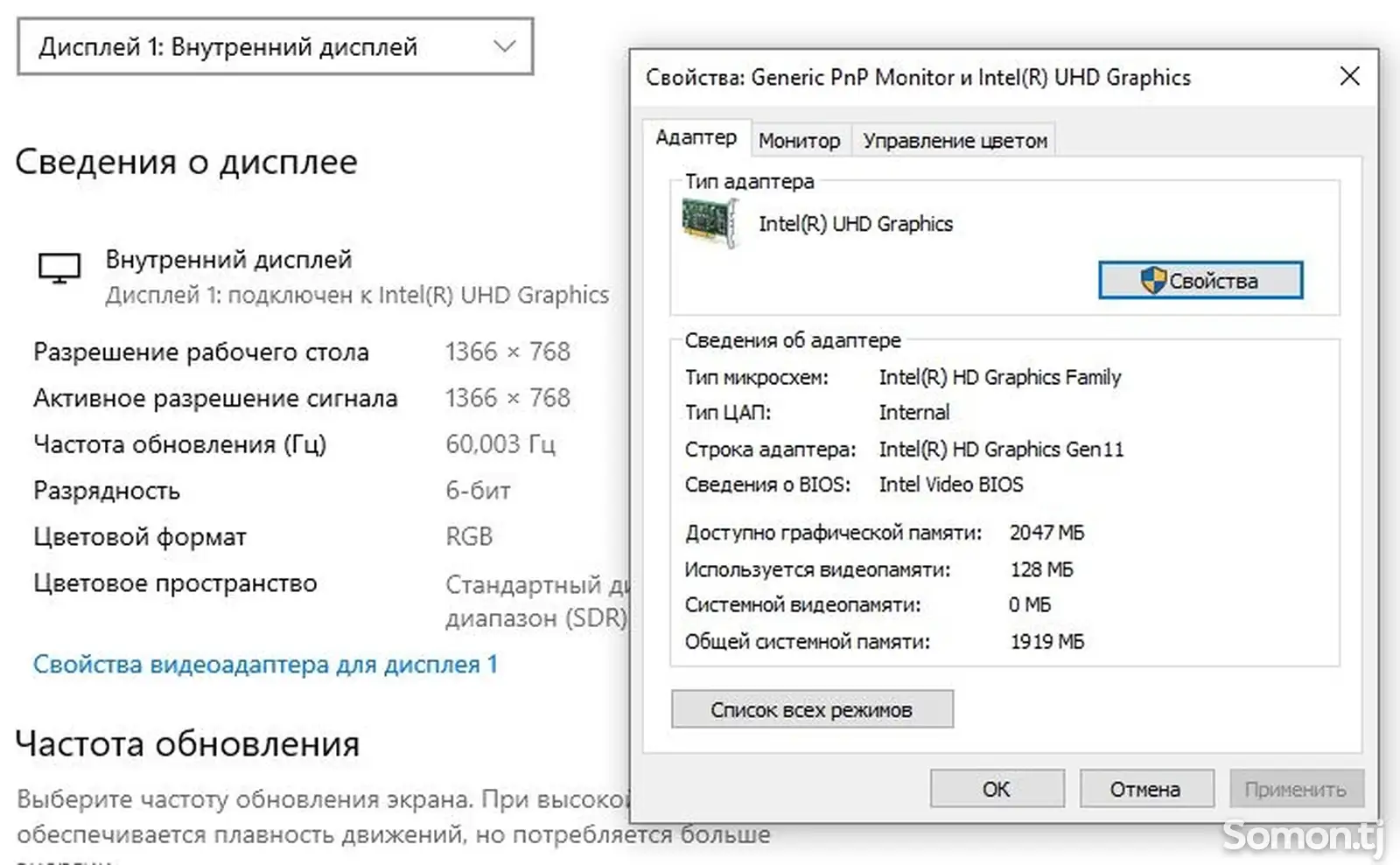Click the greyed-out Применить button
This screenshot has width=1400, height=865.
click(1296, 789)
